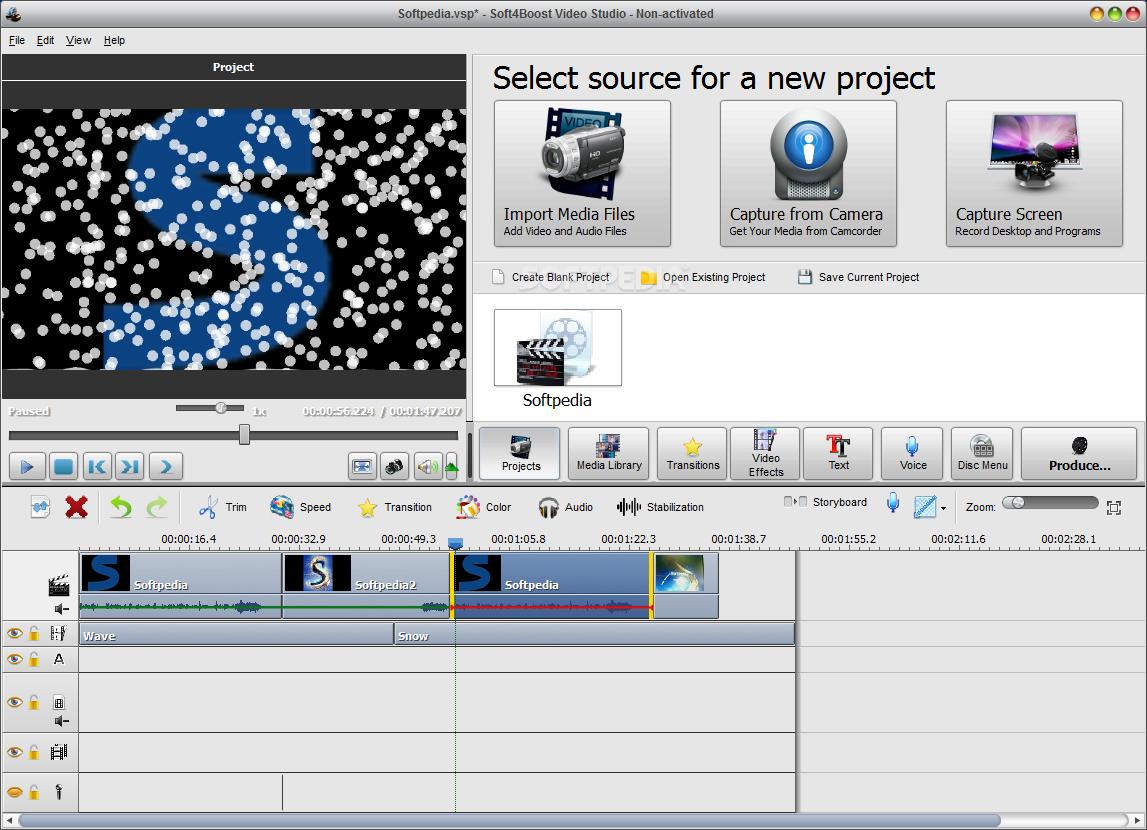Delete the selected clip with red X
The width and height of the screenshot is (1147, 830).
[76, 507]
